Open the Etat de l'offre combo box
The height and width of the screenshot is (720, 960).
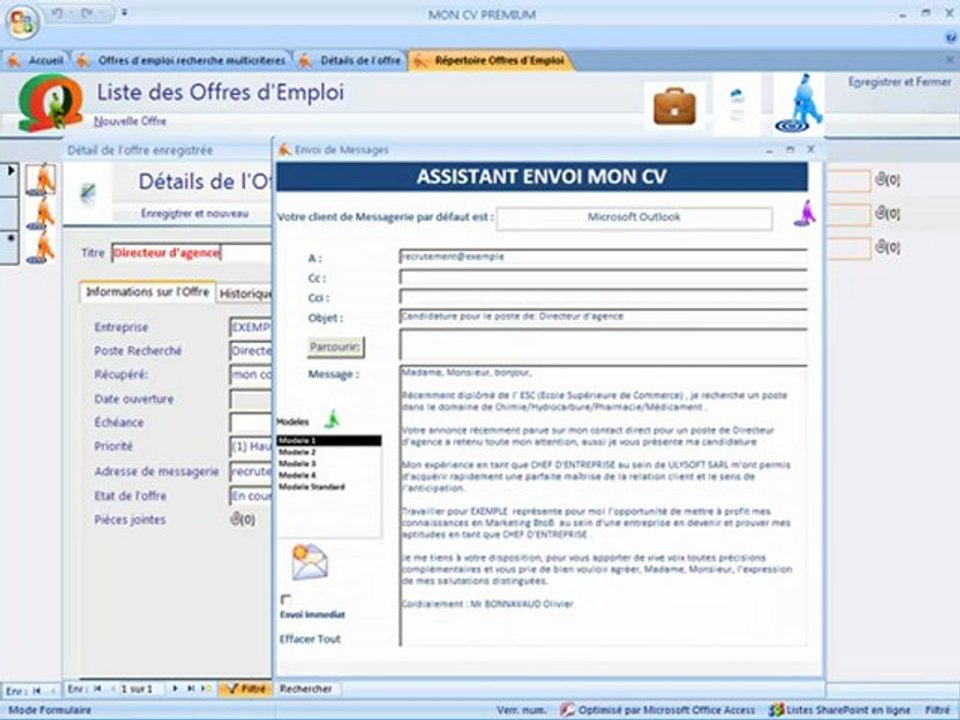250,495
